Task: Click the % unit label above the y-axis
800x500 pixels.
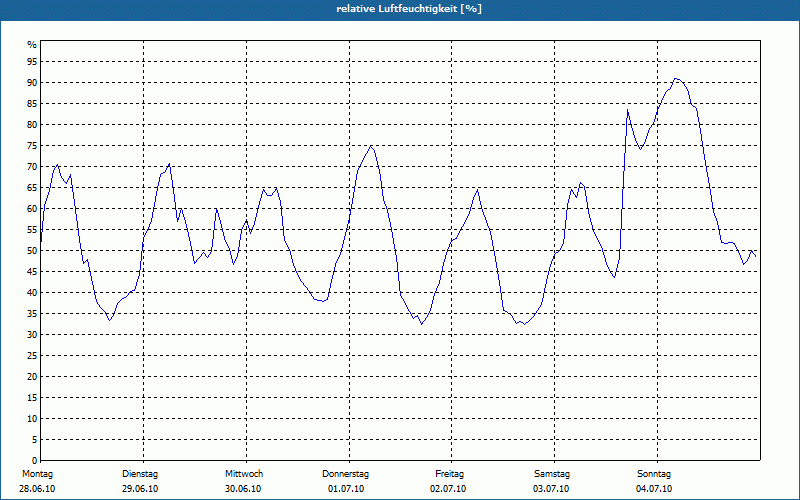Action: pos(32,45)
